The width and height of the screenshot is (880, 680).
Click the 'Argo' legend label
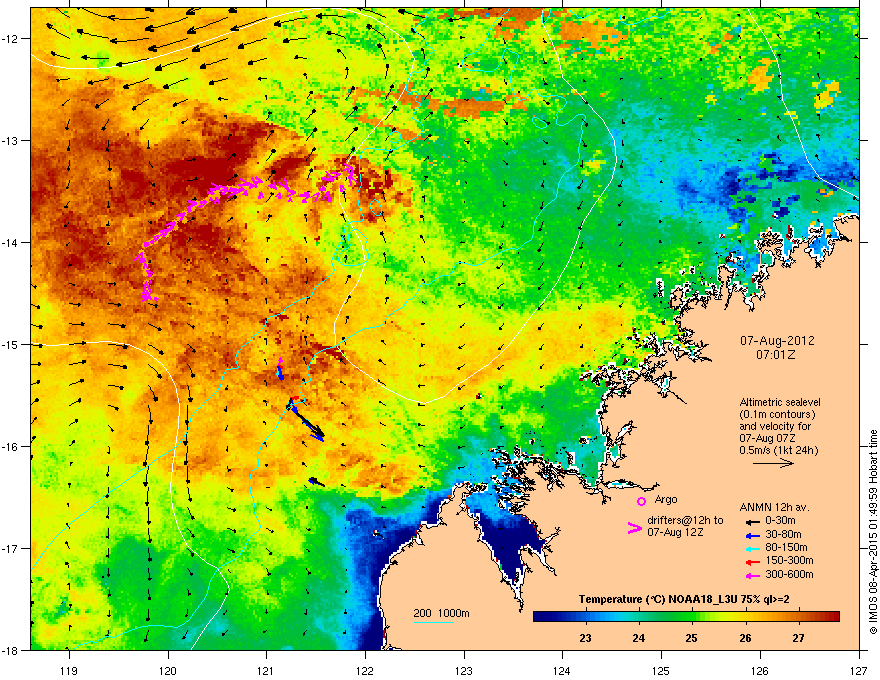point(666,499)
